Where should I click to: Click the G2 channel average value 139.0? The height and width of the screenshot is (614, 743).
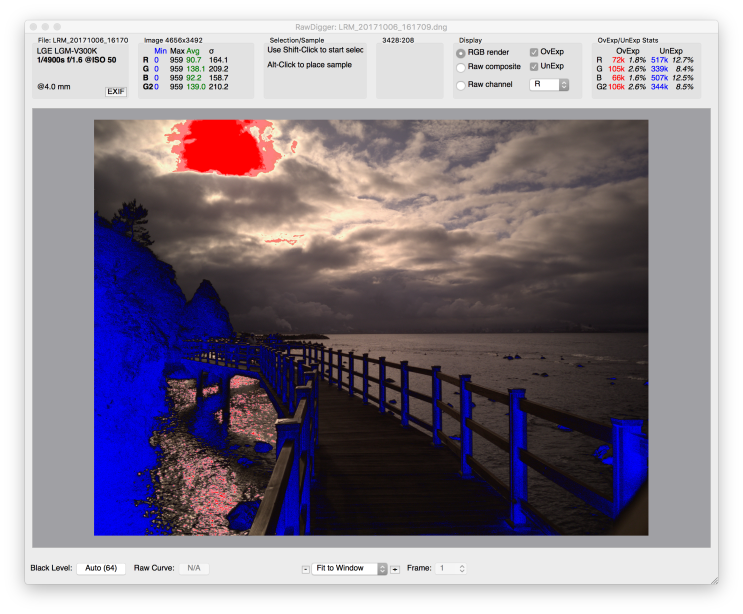(196, 87)
